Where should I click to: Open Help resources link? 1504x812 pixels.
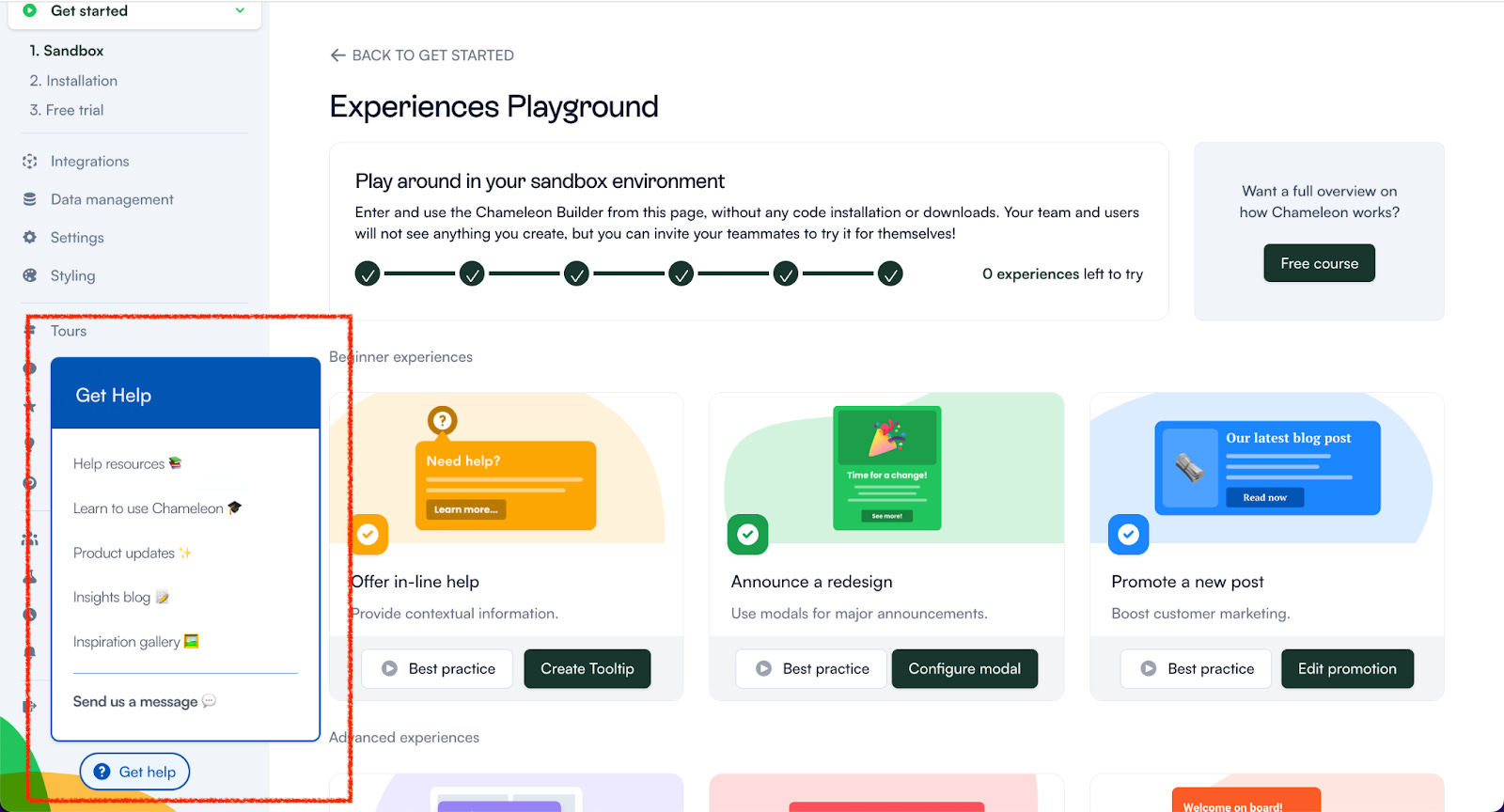coord(127,463)
